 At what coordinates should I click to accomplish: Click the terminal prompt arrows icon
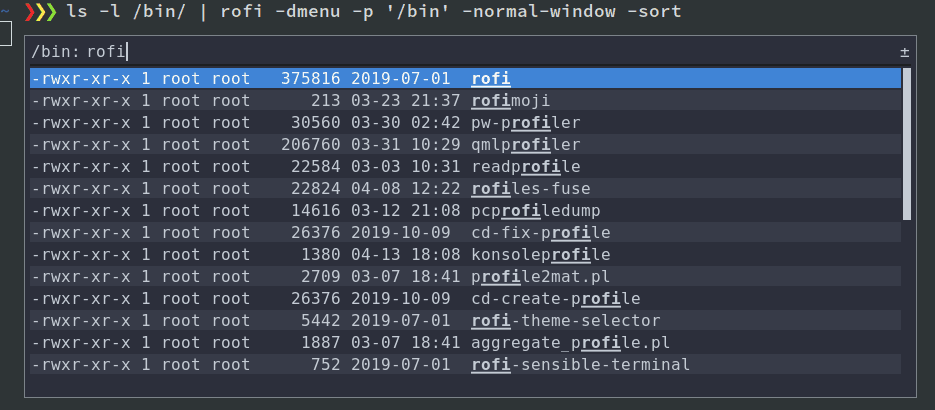(x=39, y=13)
